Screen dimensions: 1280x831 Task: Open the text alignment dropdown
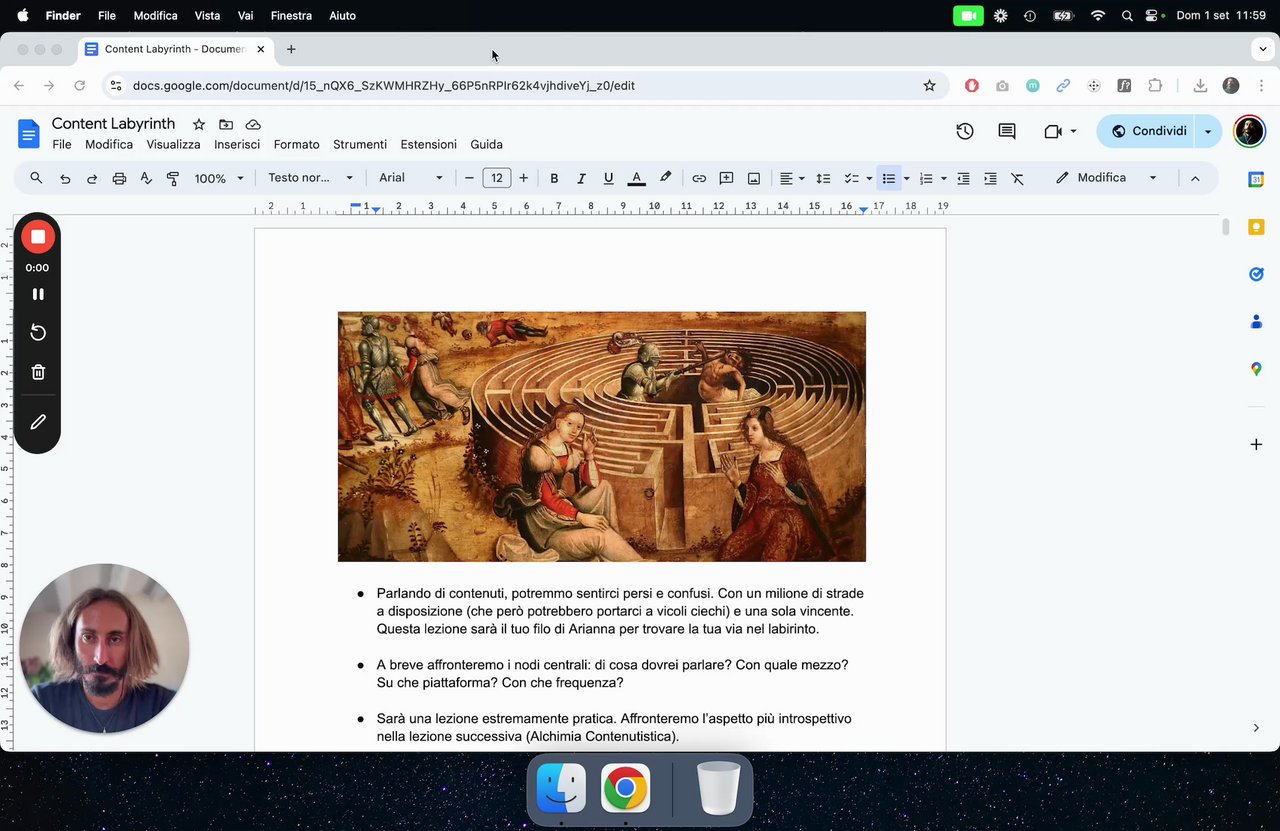792,178
